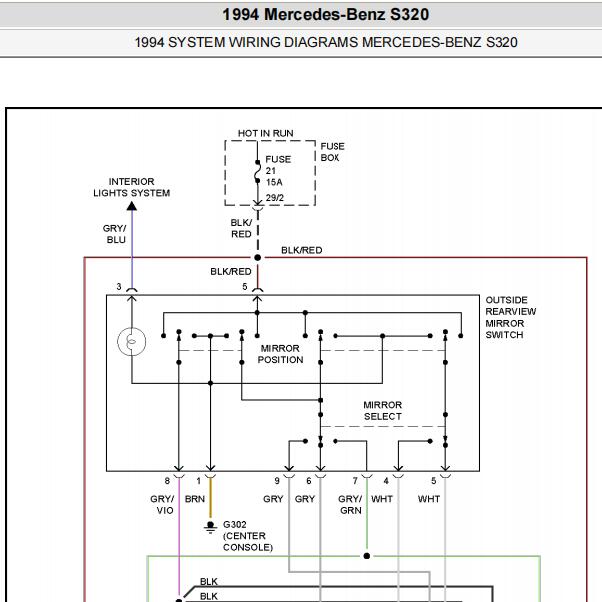Click the 'BRN' wire label
The width and height of the screenshot is (602, 602).
(x=195, y=499)
